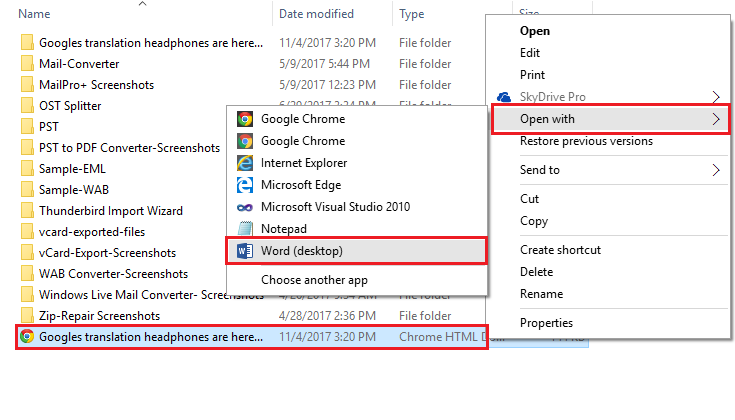The width and height of the screenshot is (735, 420).
Task: Expand the Open with submenu arrow
Action: [x=716, y=119]
